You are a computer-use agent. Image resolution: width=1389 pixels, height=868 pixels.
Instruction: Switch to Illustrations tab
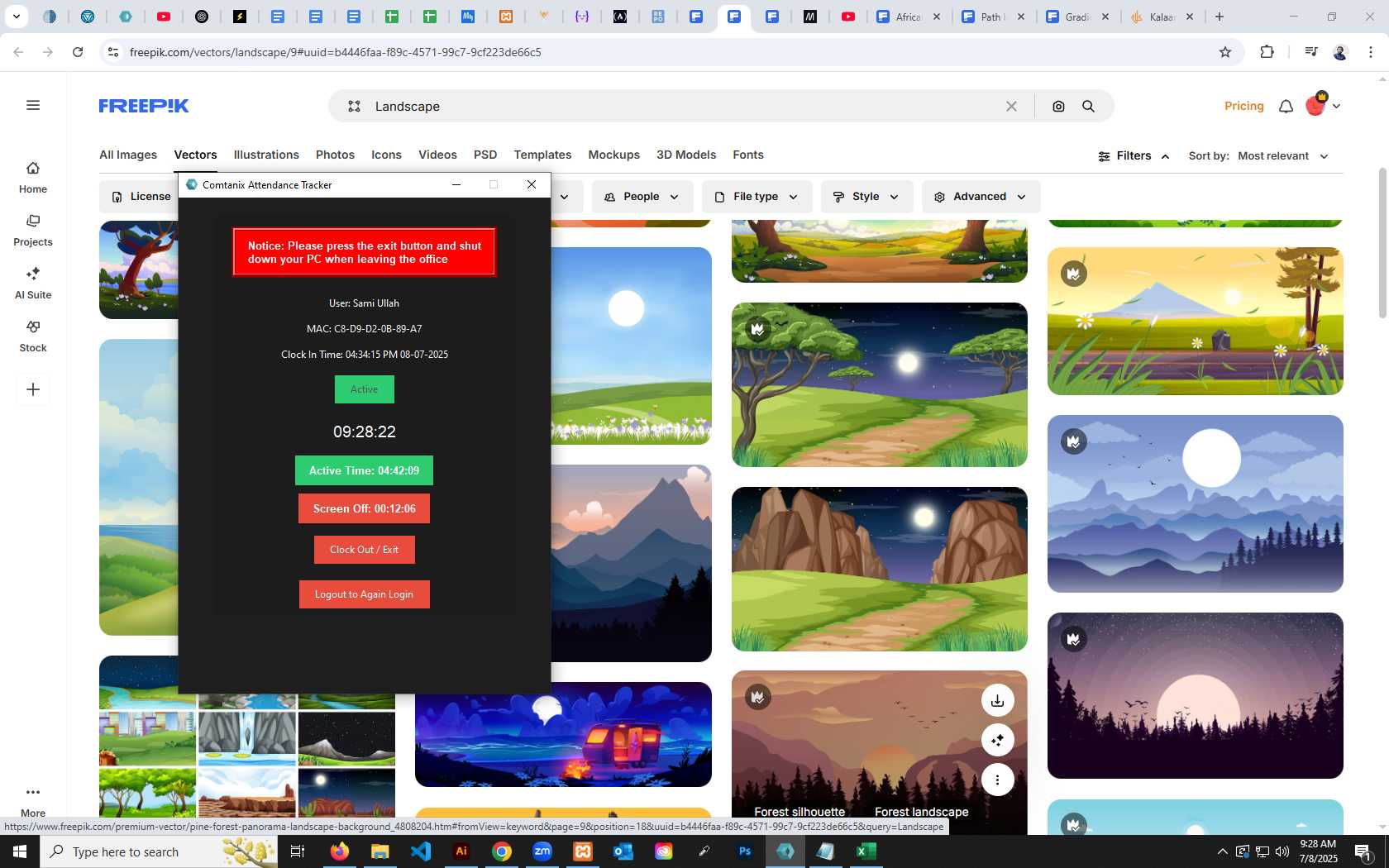coord(266,155)
